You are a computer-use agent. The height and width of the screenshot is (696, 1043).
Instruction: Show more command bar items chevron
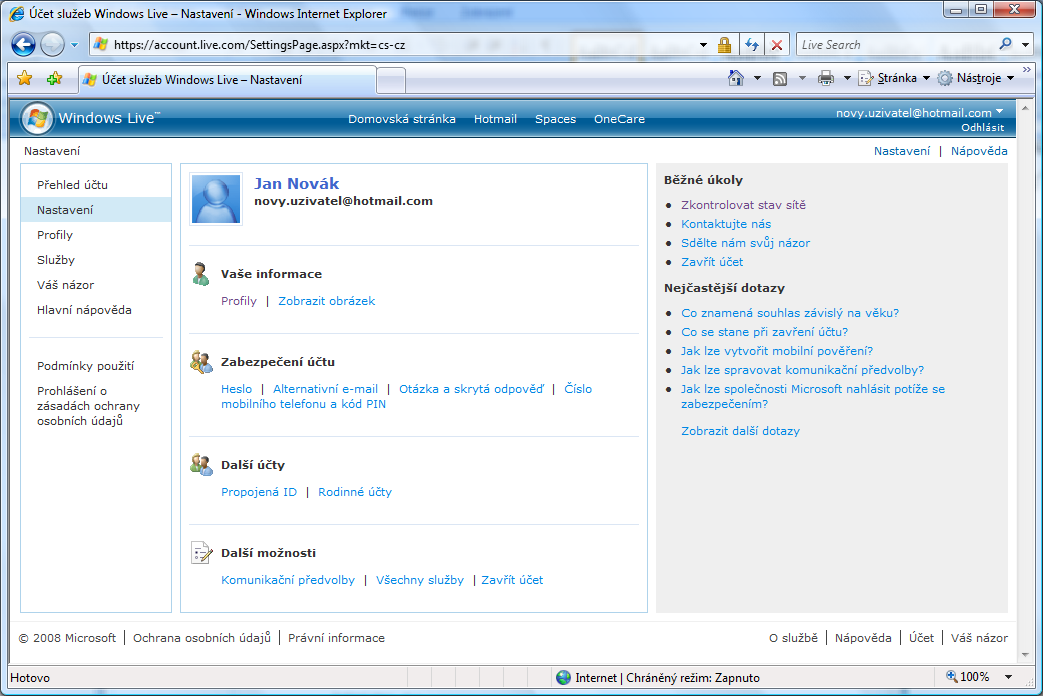click(x=1026, y=70)
